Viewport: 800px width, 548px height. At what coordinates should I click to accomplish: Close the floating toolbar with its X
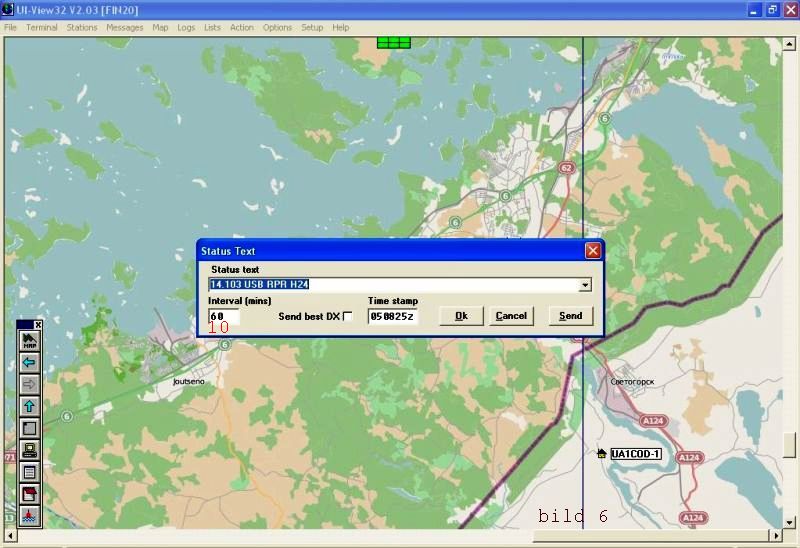[38, 325]
